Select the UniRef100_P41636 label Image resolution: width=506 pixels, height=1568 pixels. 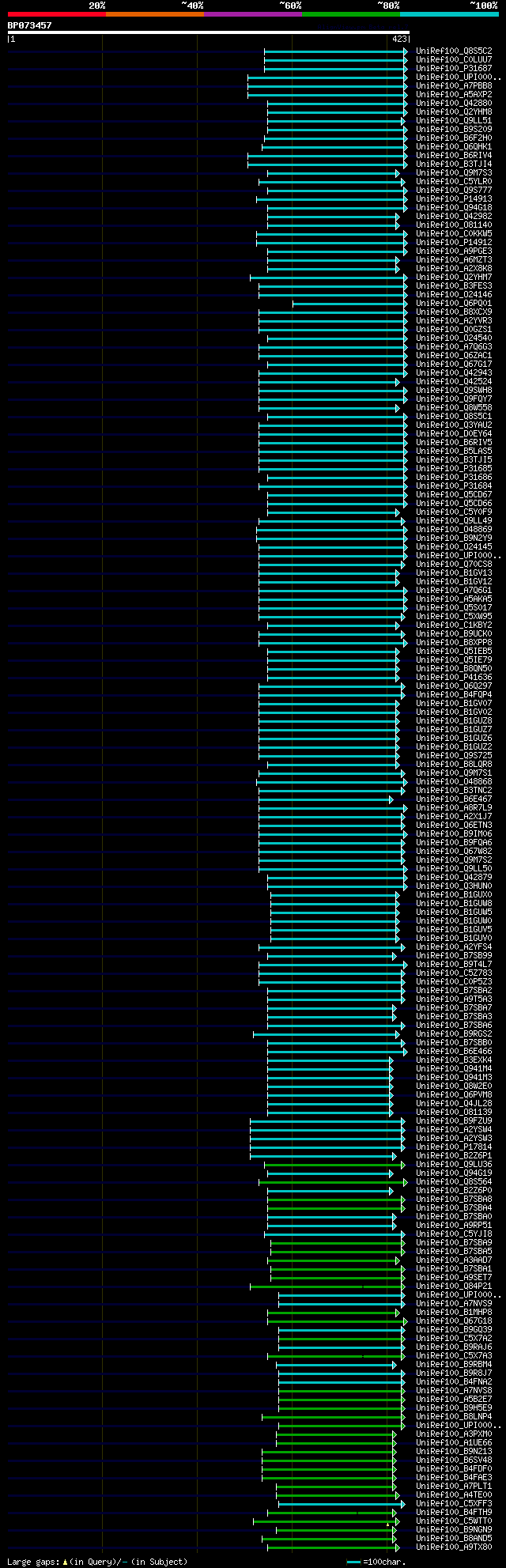454,677
